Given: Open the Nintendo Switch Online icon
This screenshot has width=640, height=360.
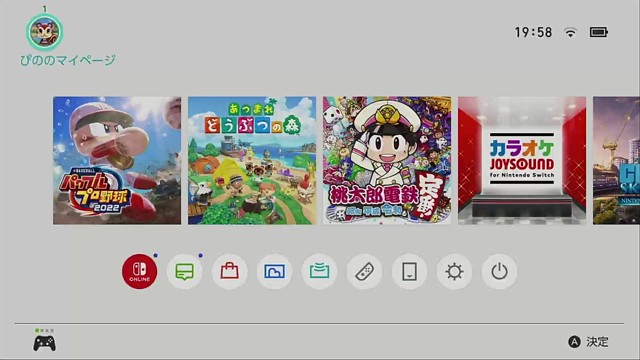Looking at the screenshot, I should [x=140, y=271].
